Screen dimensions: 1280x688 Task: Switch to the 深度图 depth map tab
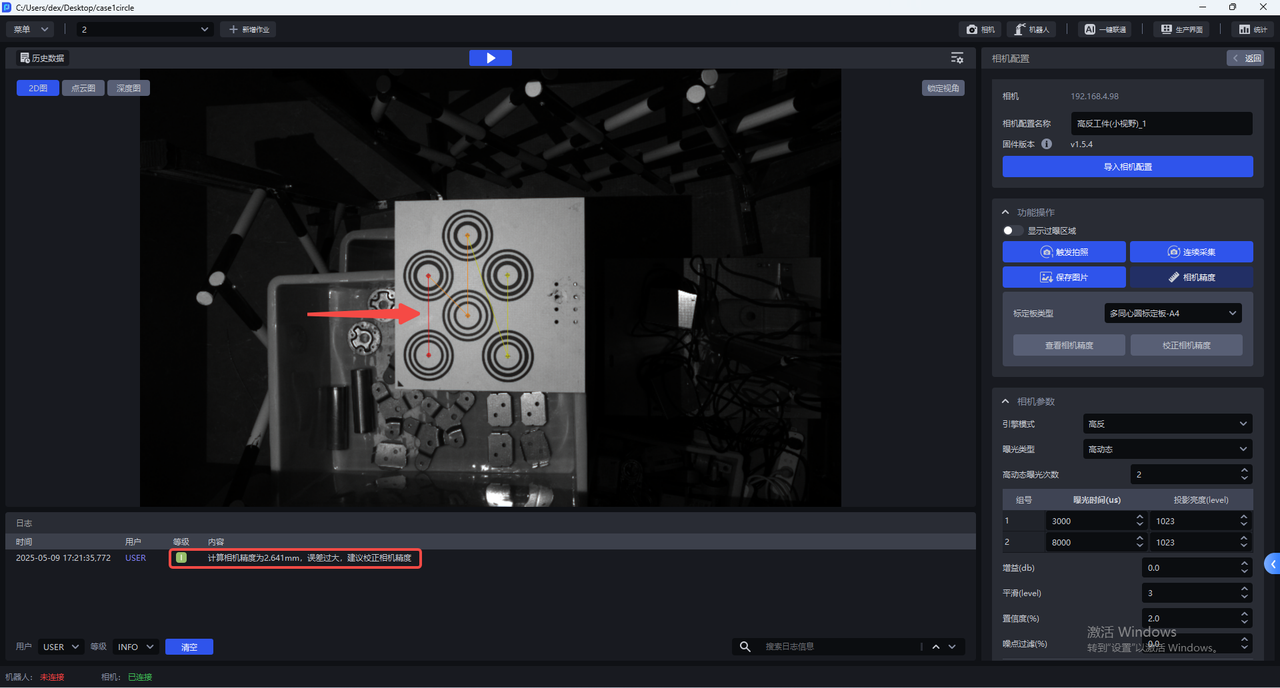(128, 88)
